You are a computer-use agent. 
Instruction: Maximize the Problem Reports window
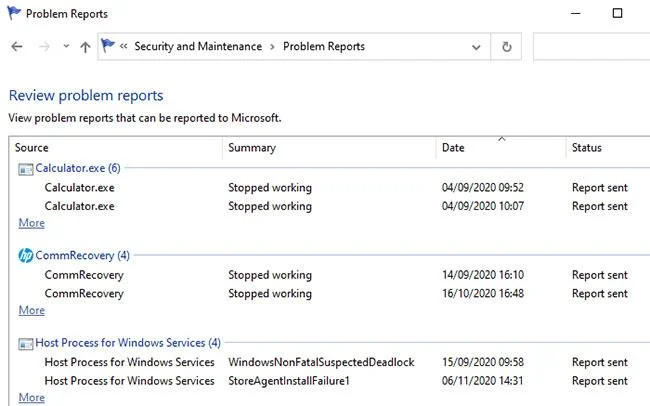tap(617, 13)
